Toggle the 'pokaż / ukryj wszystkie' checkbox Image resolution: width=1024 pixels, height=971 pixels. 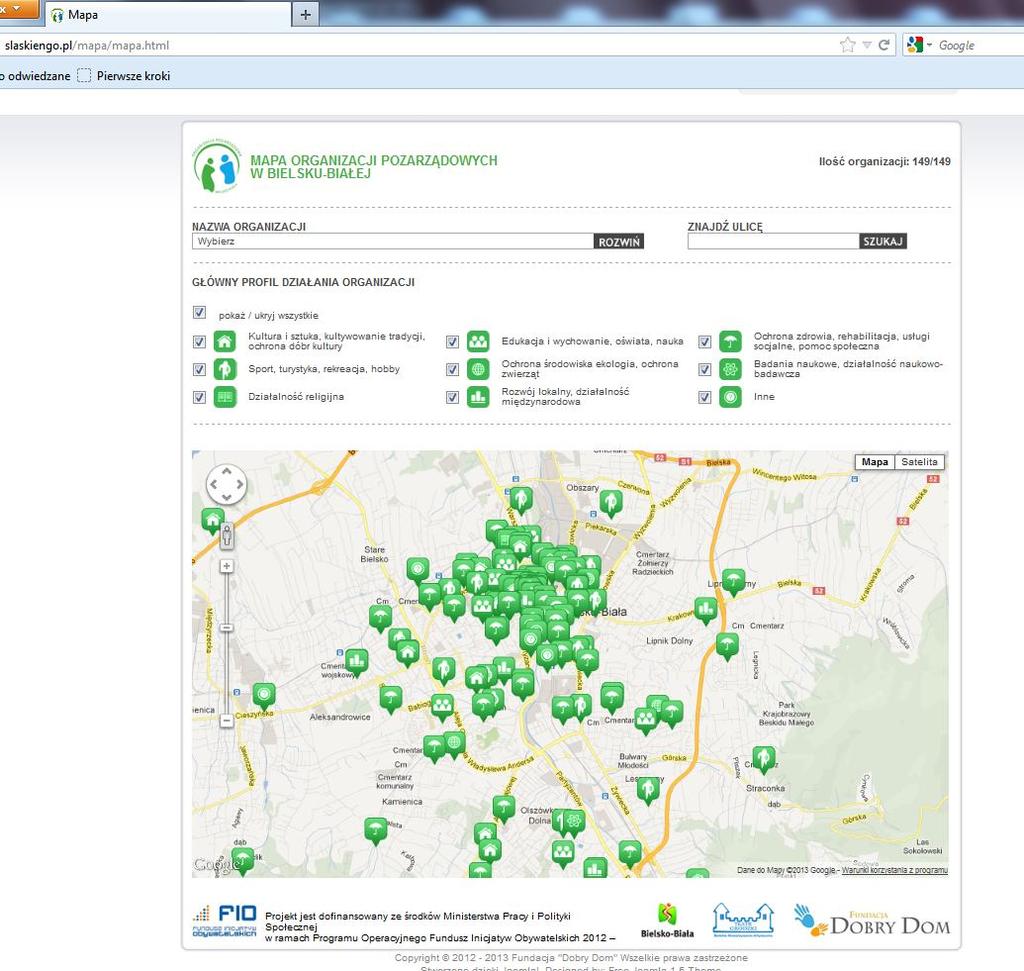199,313
